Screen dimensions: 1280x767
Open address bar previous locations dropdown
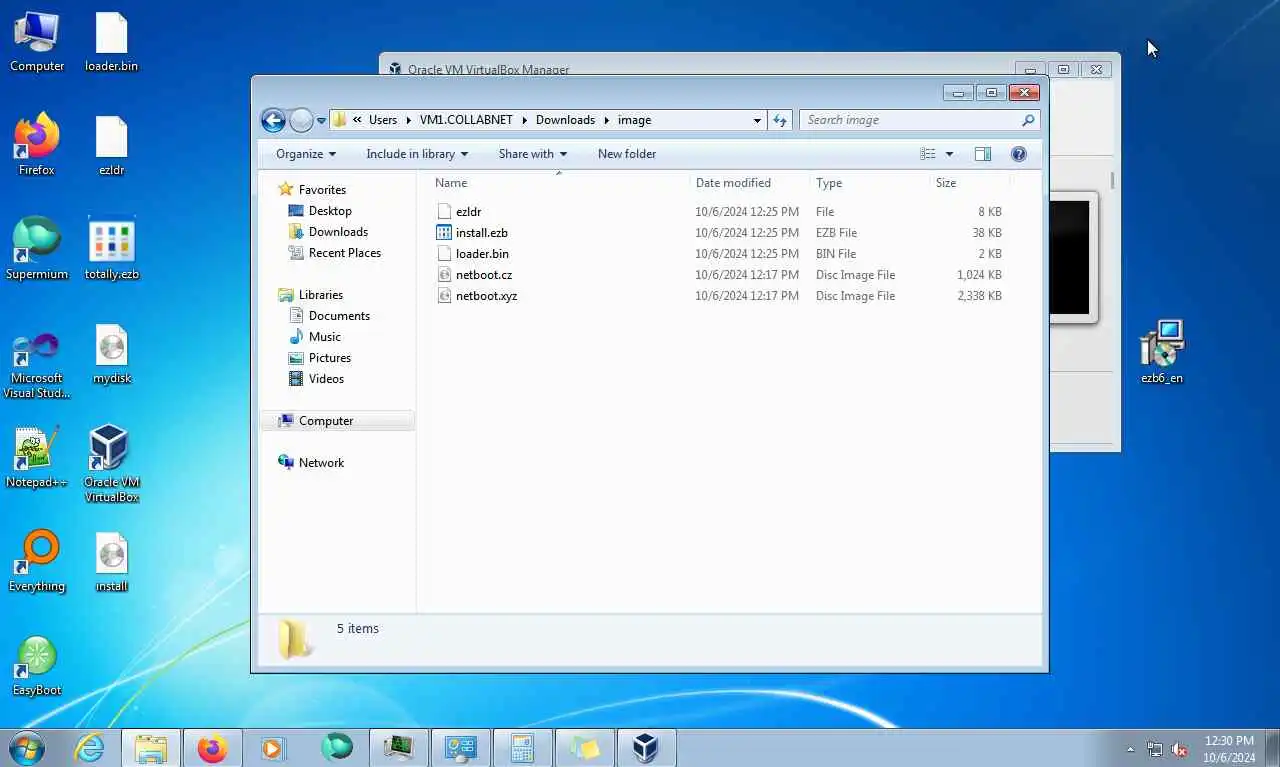[x=757, y=120]
